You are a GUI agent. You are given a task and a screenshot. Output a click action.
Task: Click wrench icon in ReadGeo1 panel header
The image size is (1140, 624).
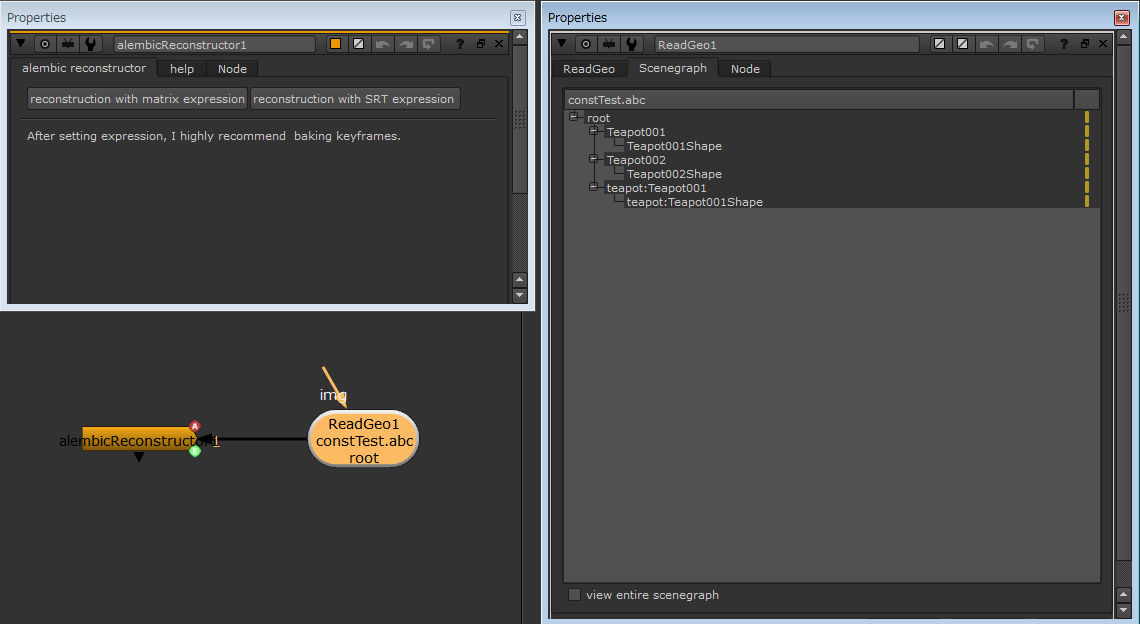632,44
